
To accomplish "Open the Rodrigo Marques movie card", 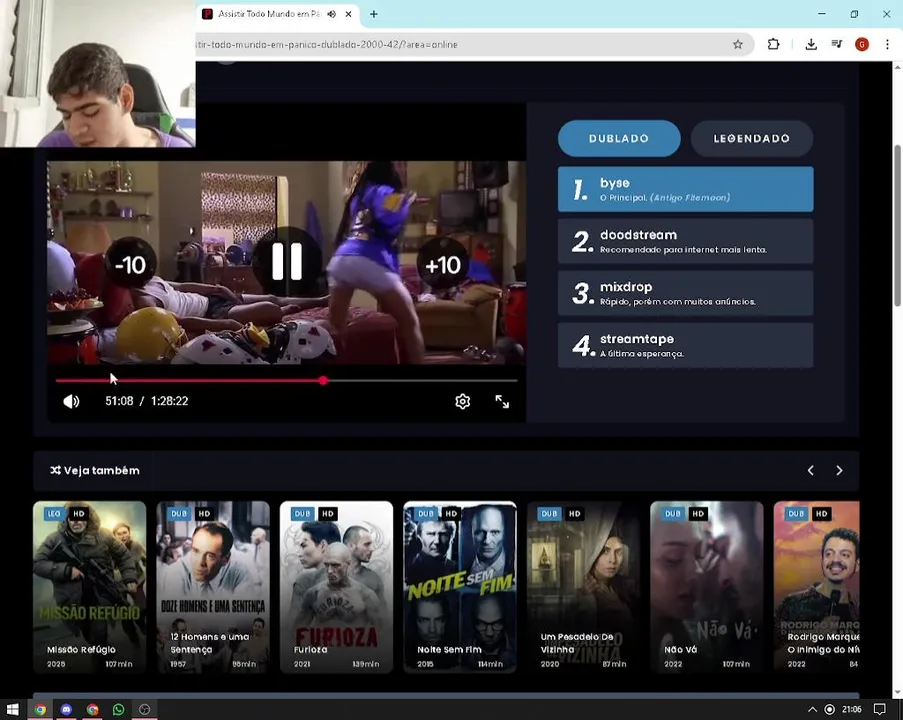I will click(816, 586).
